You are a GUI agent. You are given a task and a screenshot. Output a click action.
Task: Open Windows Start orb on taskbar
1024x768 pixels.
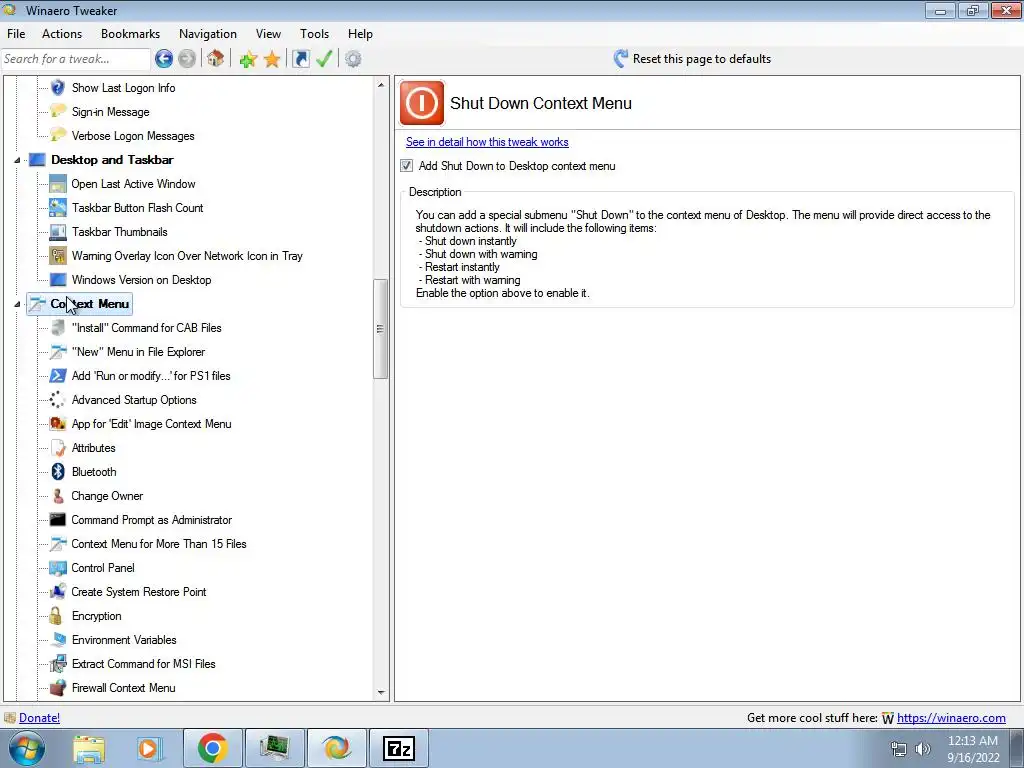pos(27,748)
